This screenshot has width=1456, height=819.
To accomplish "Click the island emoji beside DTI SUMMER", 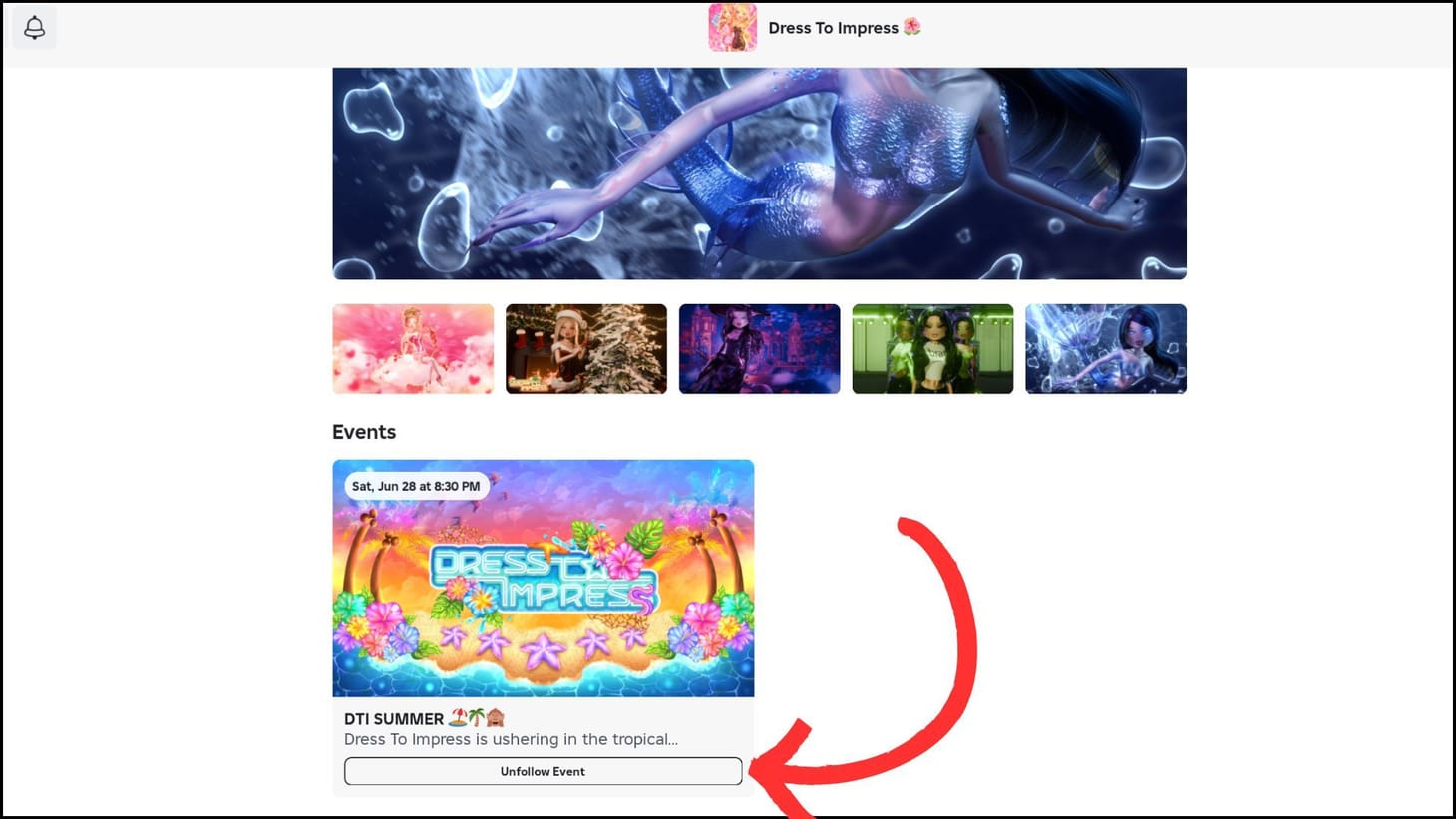I will (x=458, y=717).
